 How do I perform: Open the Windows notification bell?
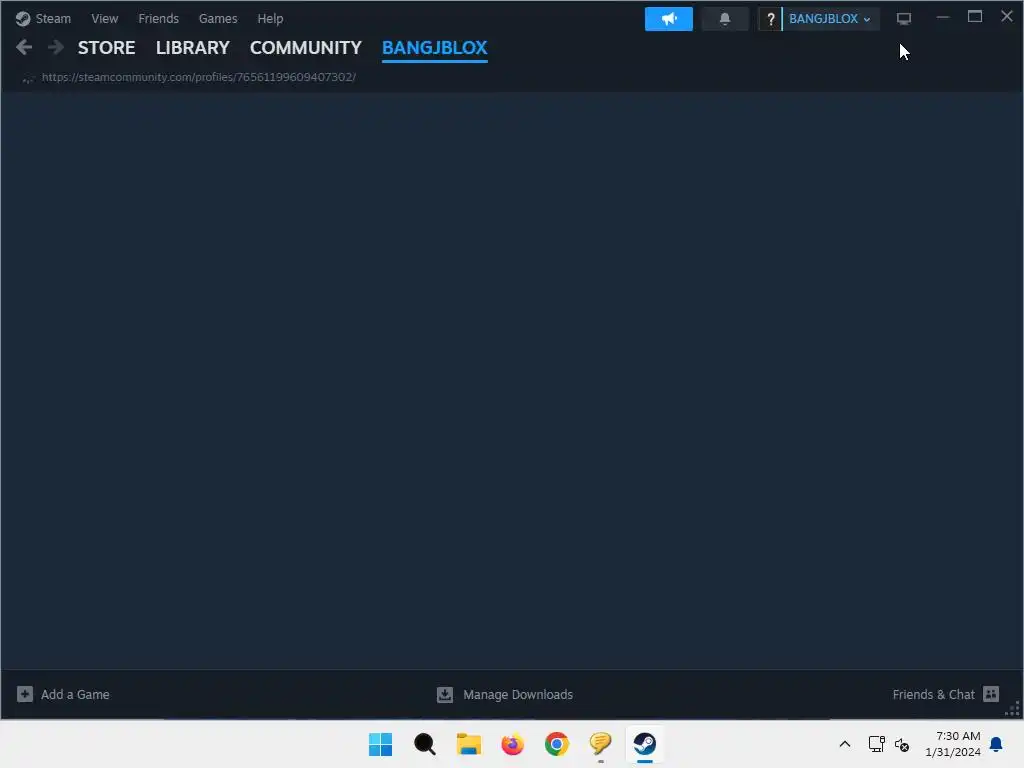[x=997, y=744]
